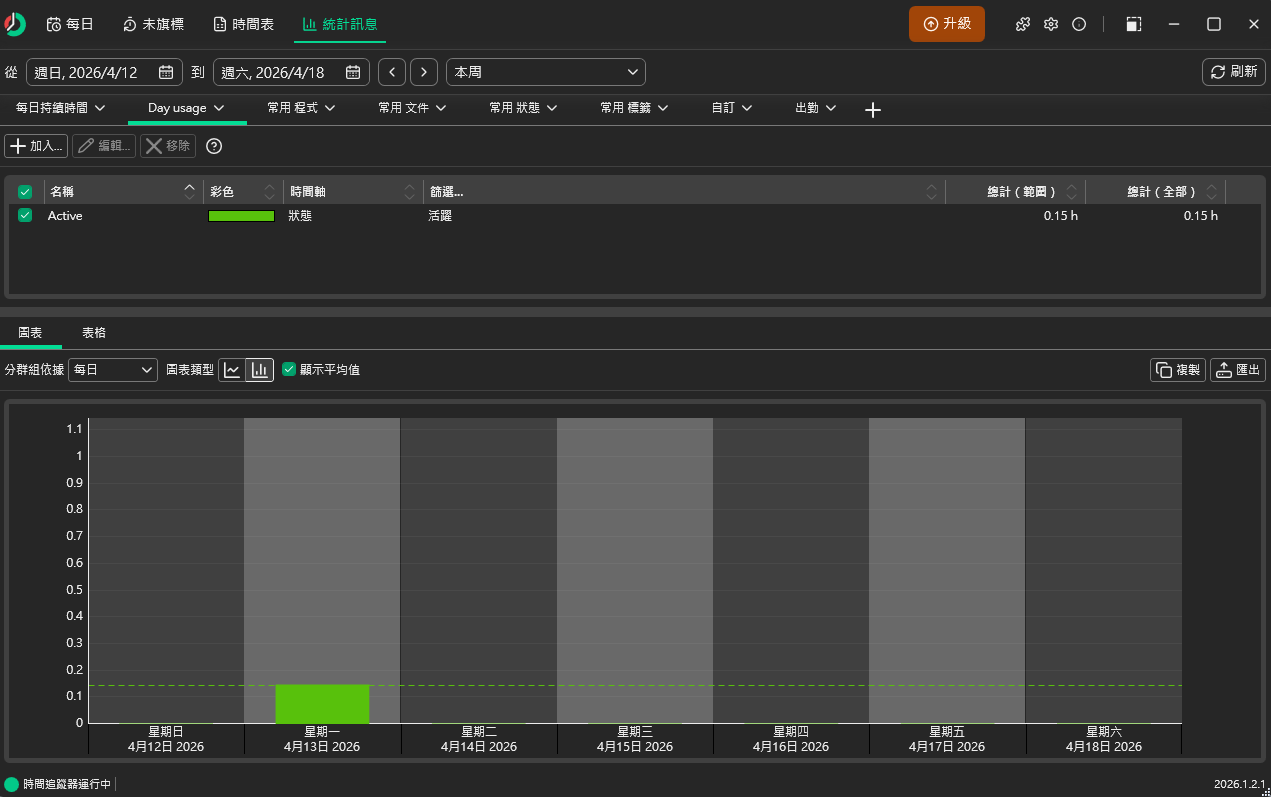Open calendar picker for start date
Screen dimensions: 1271x797
pos(166,72)
